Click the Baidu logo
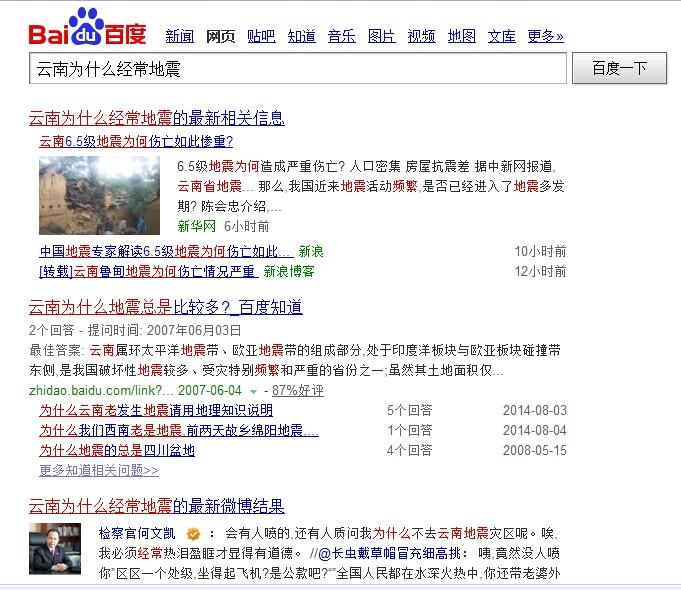Image resolution: width=681 pixels, height=590 pixels. click(87, 27)
